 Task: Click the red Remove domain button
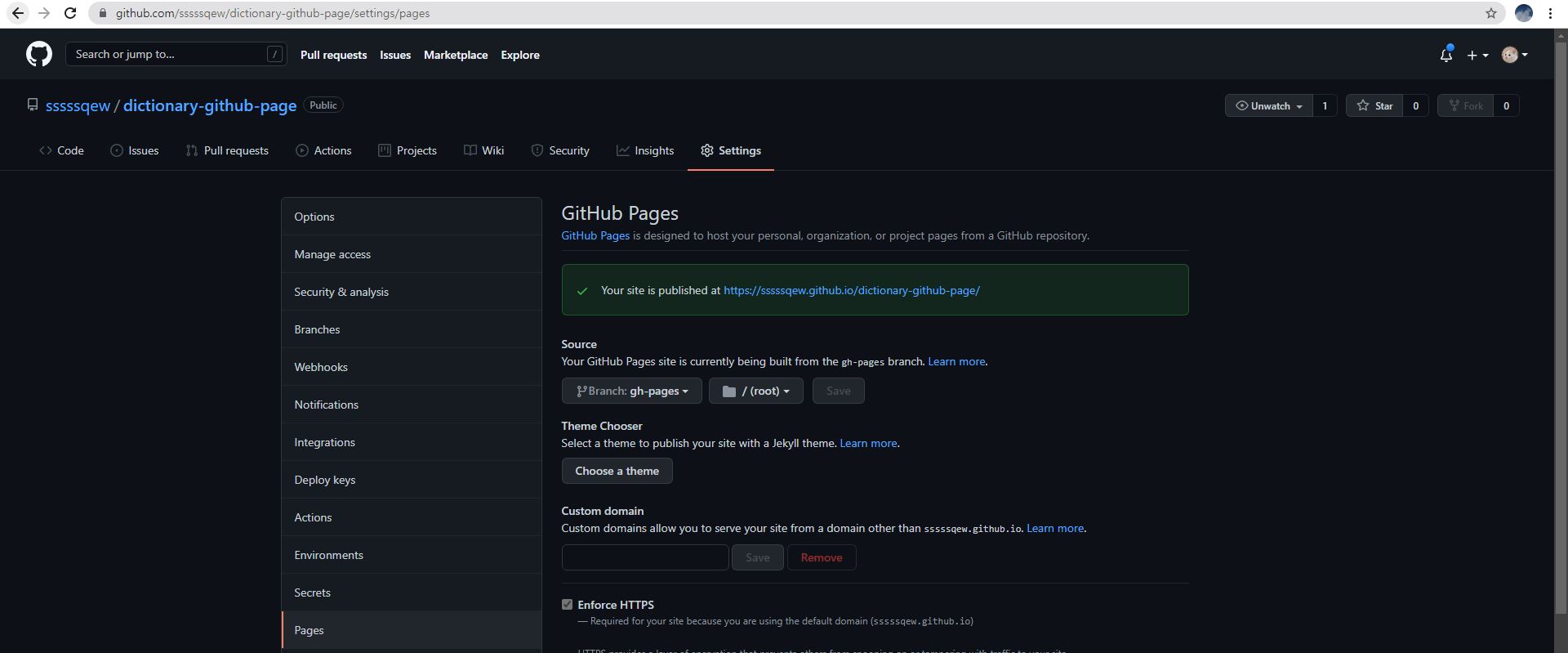[822, 557]
